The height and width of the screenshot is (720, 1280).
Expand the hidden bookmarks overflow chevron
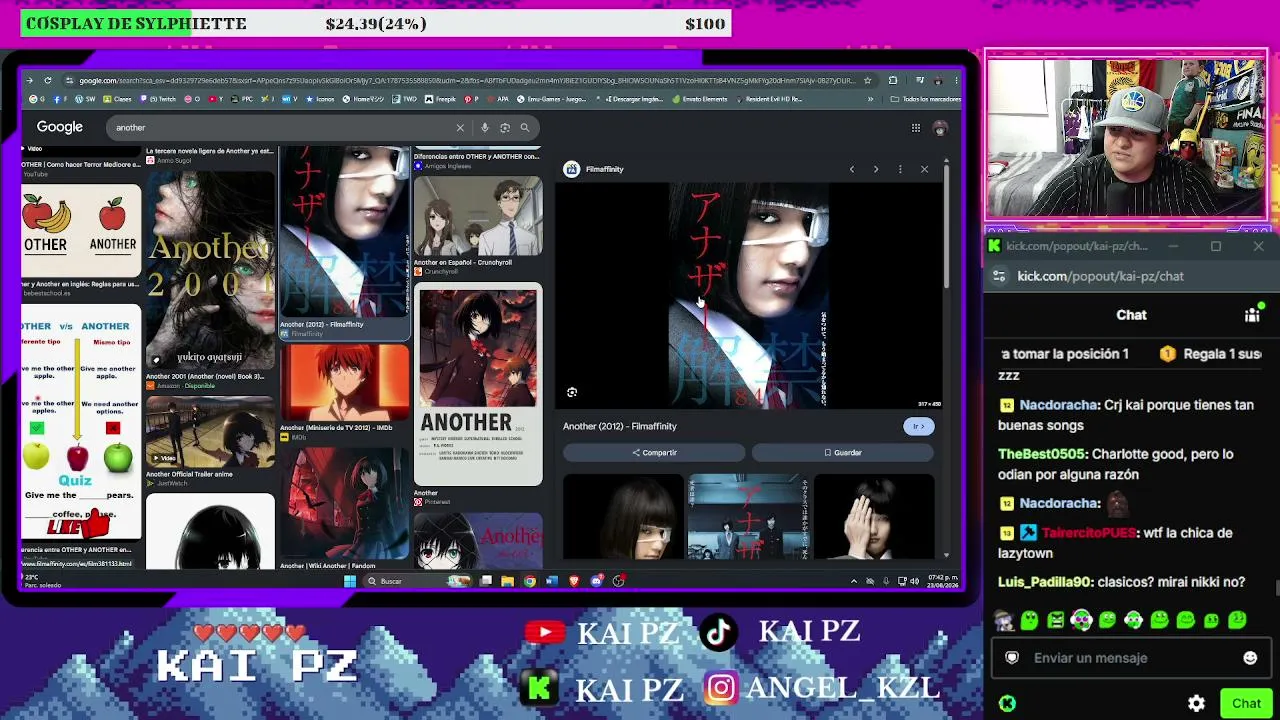[870, 99]
